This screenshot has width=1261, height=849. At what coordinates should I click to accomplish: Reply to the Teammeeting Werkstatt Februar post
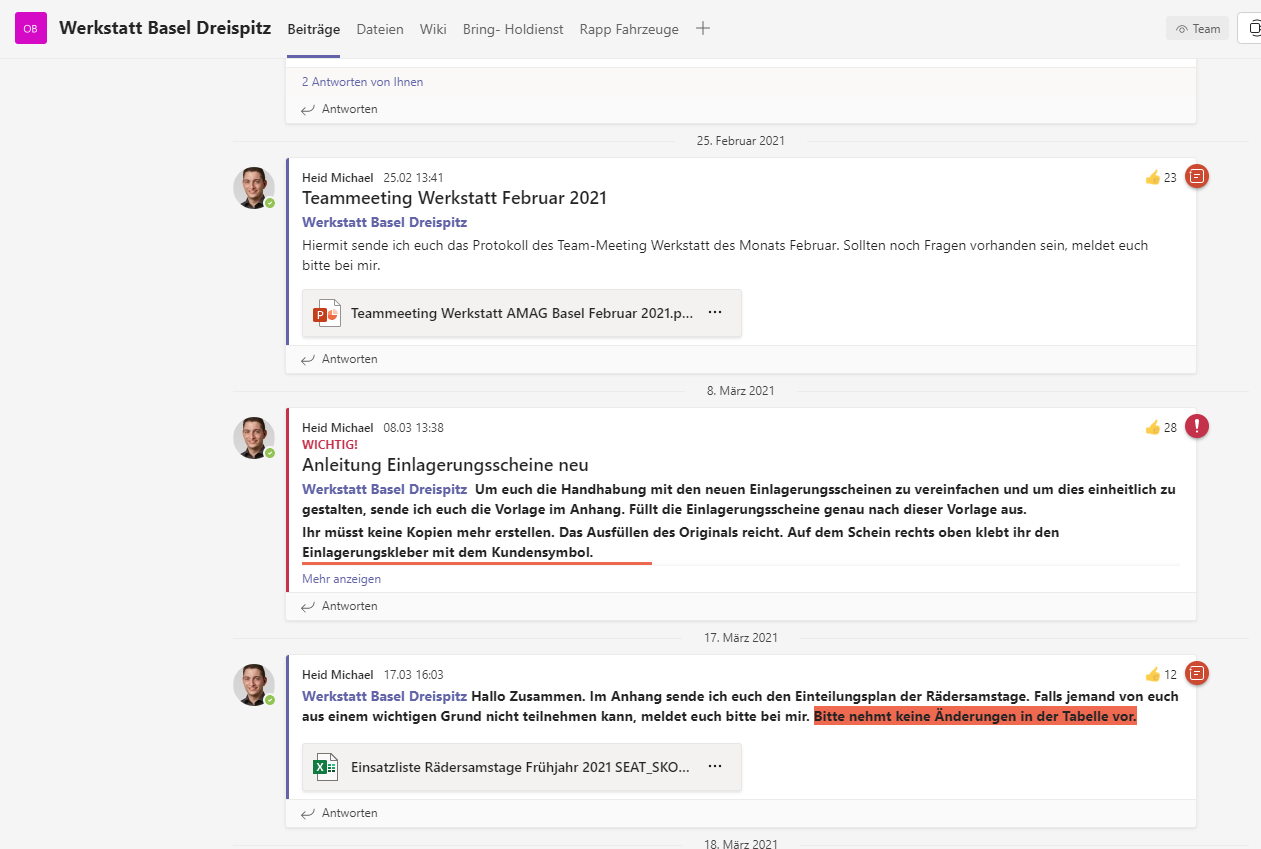click(340, 359)
